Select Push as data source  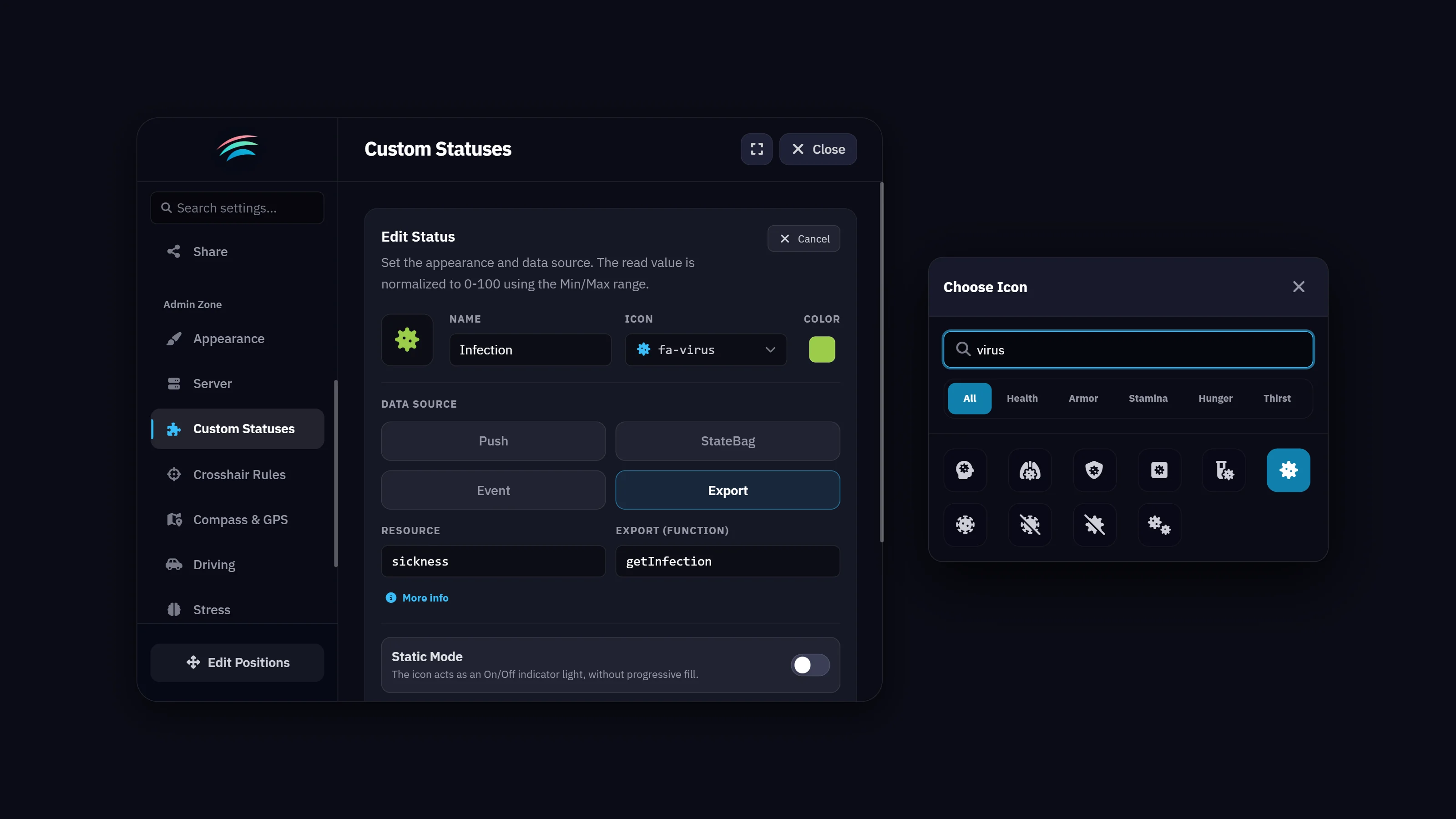coord(493,441)
